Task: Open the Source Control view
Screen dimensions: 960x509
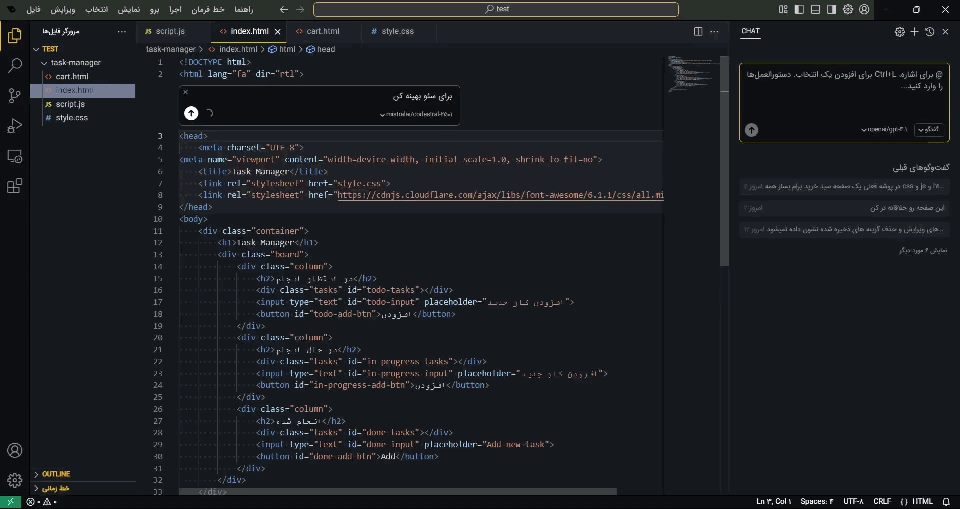Action: (x=15, y=95)
